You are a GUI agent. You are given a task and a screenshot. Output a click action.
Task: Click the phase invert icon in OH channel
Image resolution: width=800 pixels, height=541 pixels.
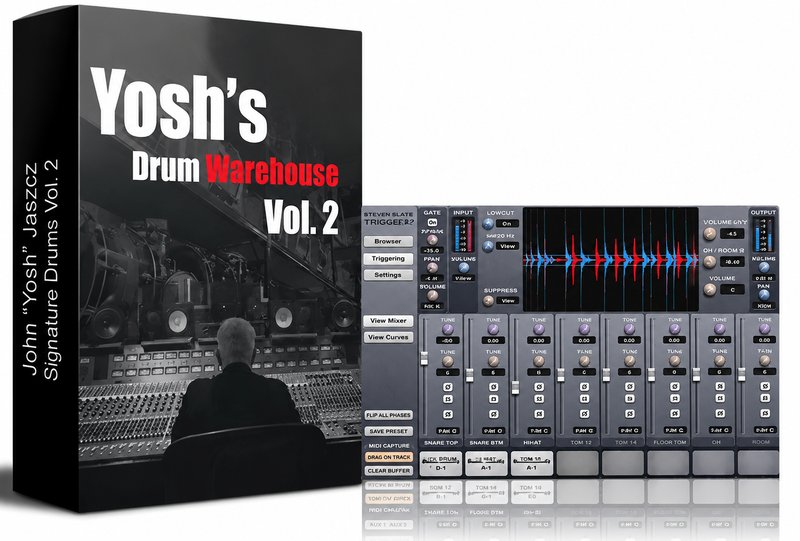719,387
